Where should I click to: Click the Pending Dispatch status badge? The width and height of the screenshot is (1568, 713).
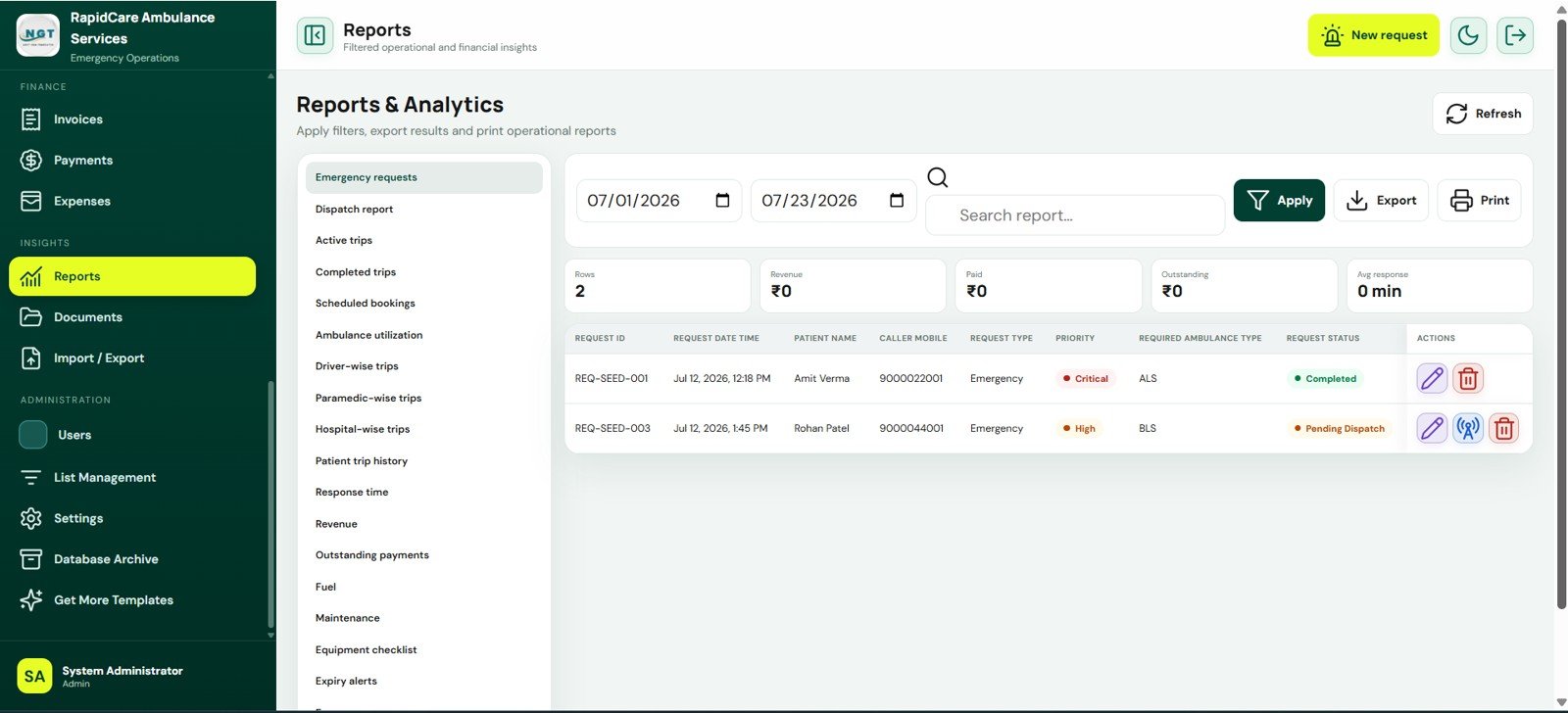pos(1339,428)
